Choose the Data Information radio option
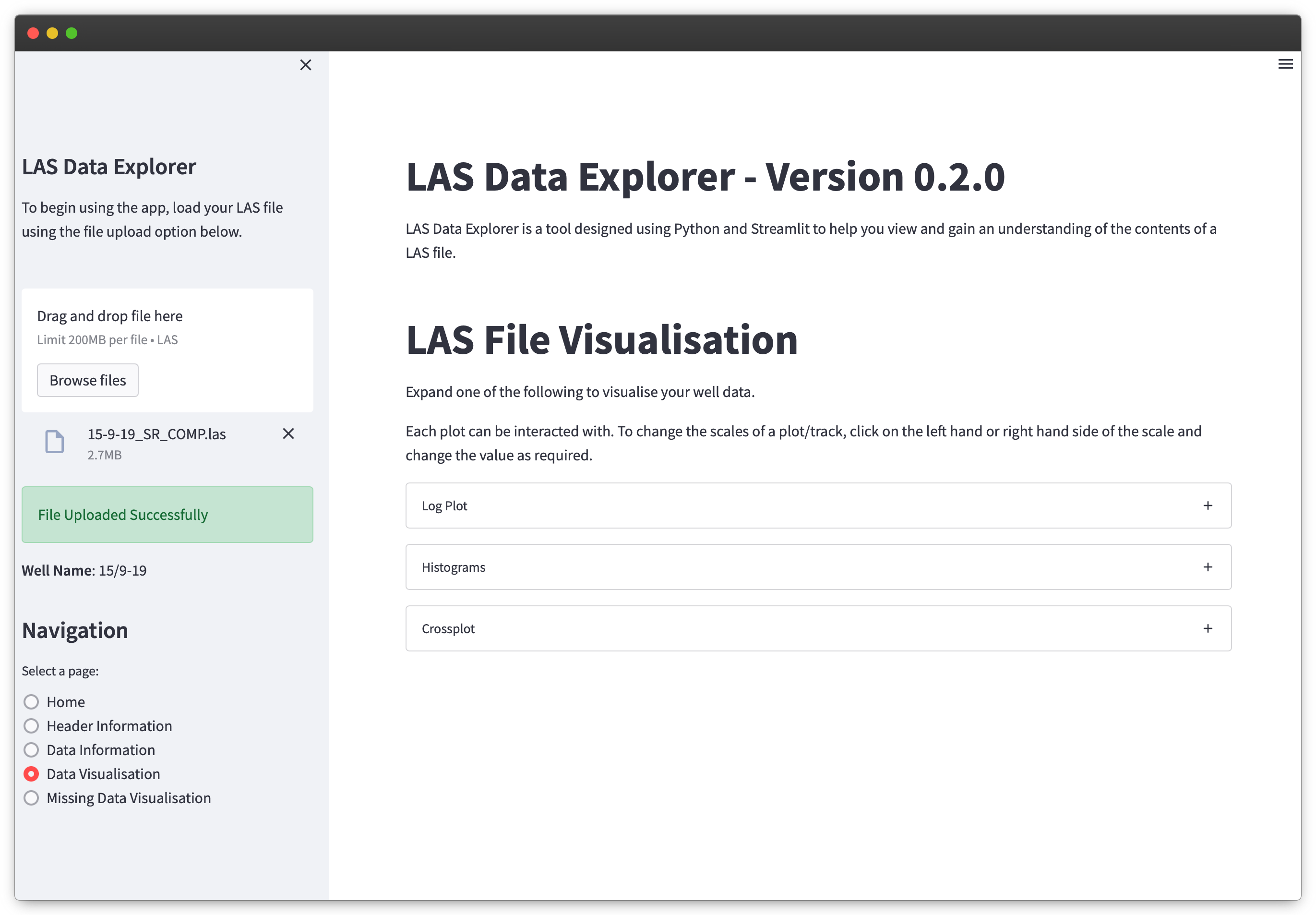1316x915 pixels. tap(32, 750)
